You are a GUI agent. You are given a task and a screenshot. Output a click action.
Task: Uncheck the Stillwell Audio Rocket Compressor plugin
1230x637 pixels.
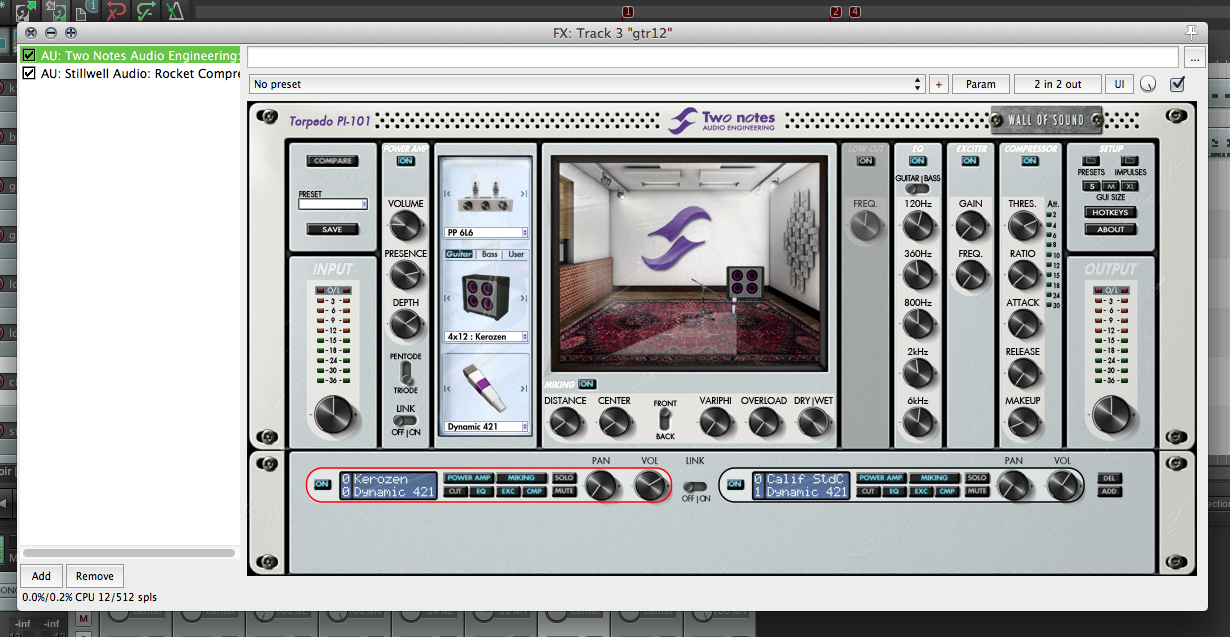point(29,73)
